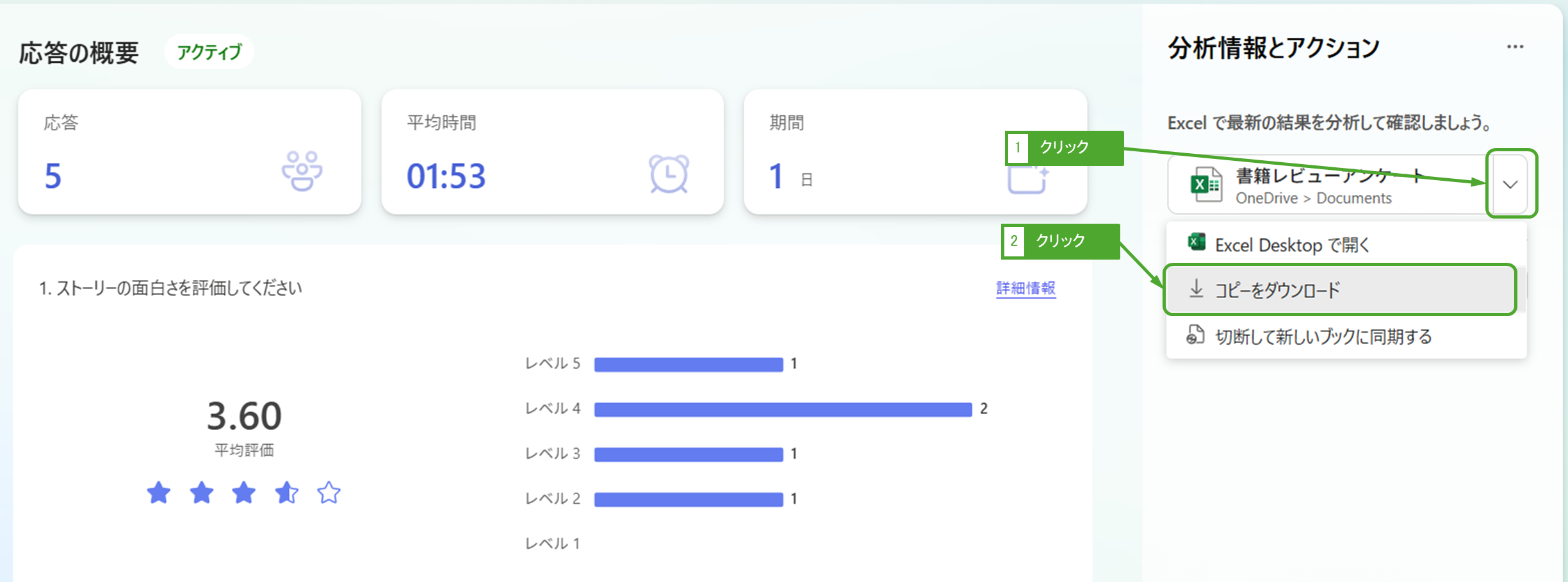This screenshot has height=582, width=1568.
Task: Click the 応答 count card showing 5
Action: coord(190,152)
